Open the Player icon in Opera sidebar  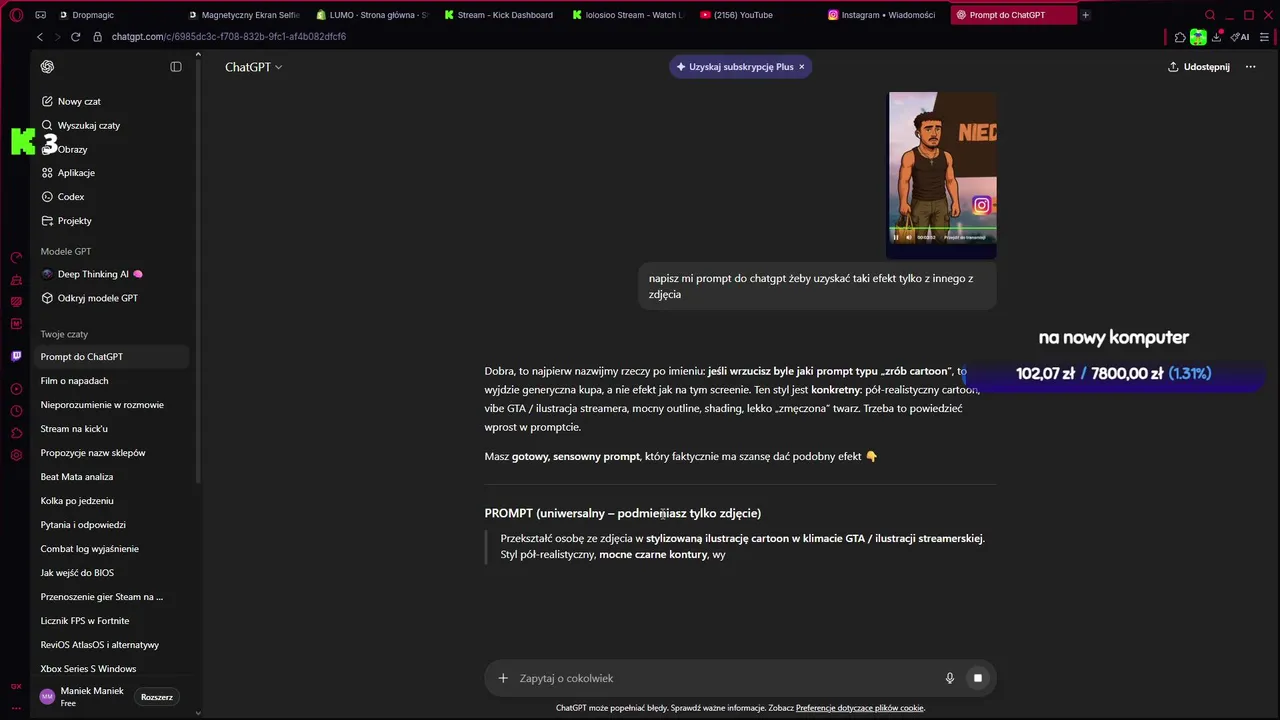click(x=16, y=389)
